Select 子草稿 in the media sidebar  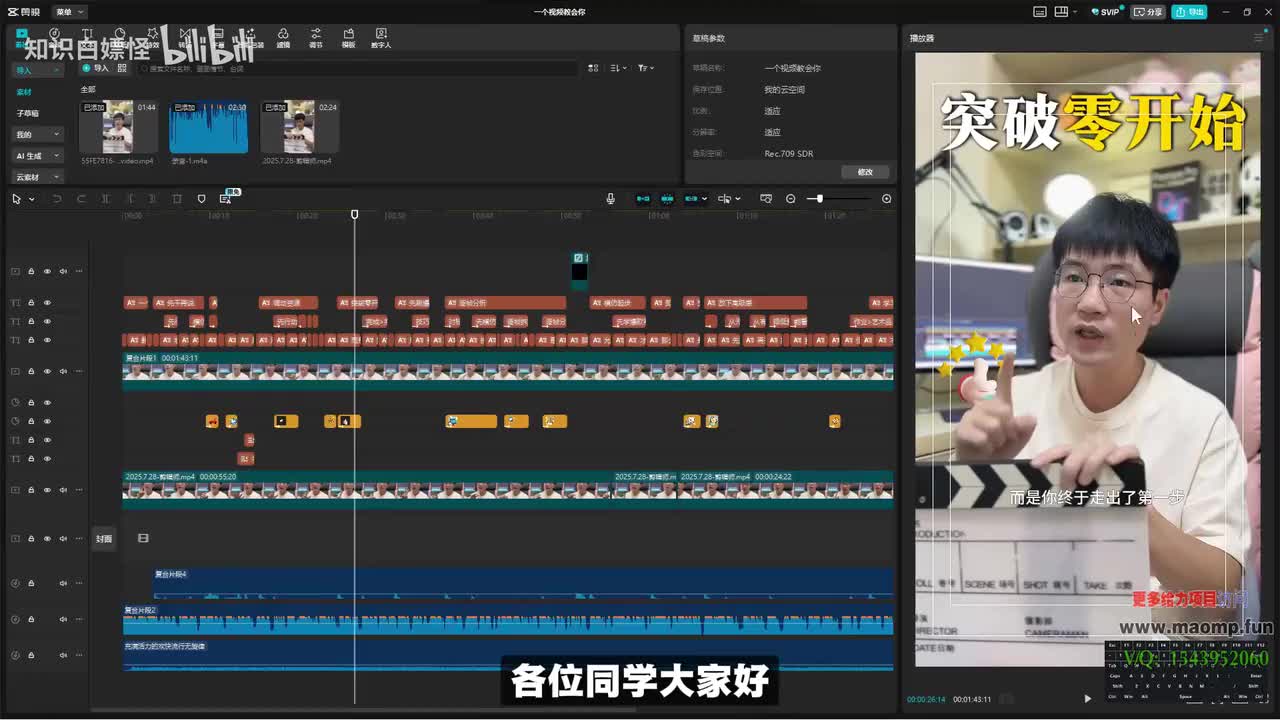pos(27,113)
